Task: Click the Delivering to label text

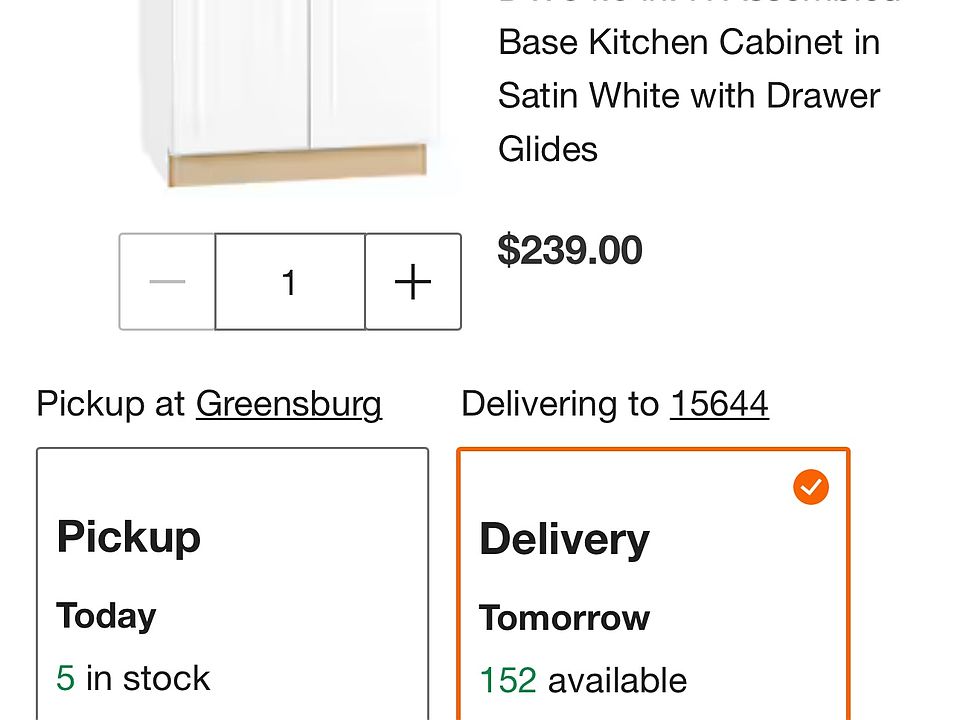Action: point(560,405)
